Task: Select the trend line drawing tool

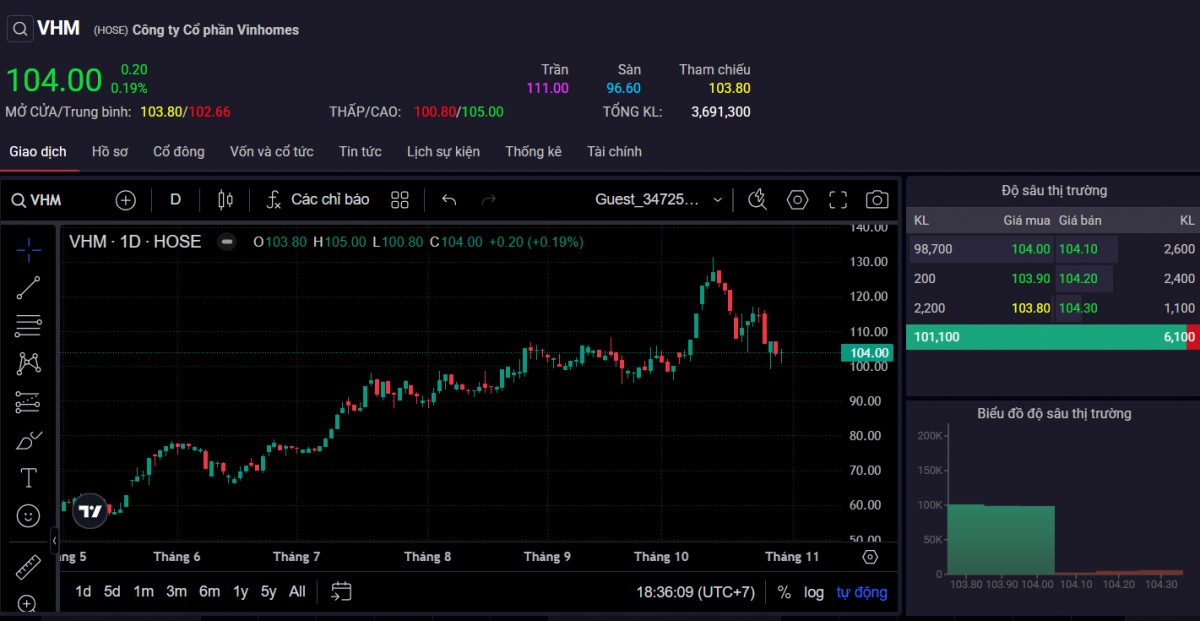Action: [x=28, y=288]
